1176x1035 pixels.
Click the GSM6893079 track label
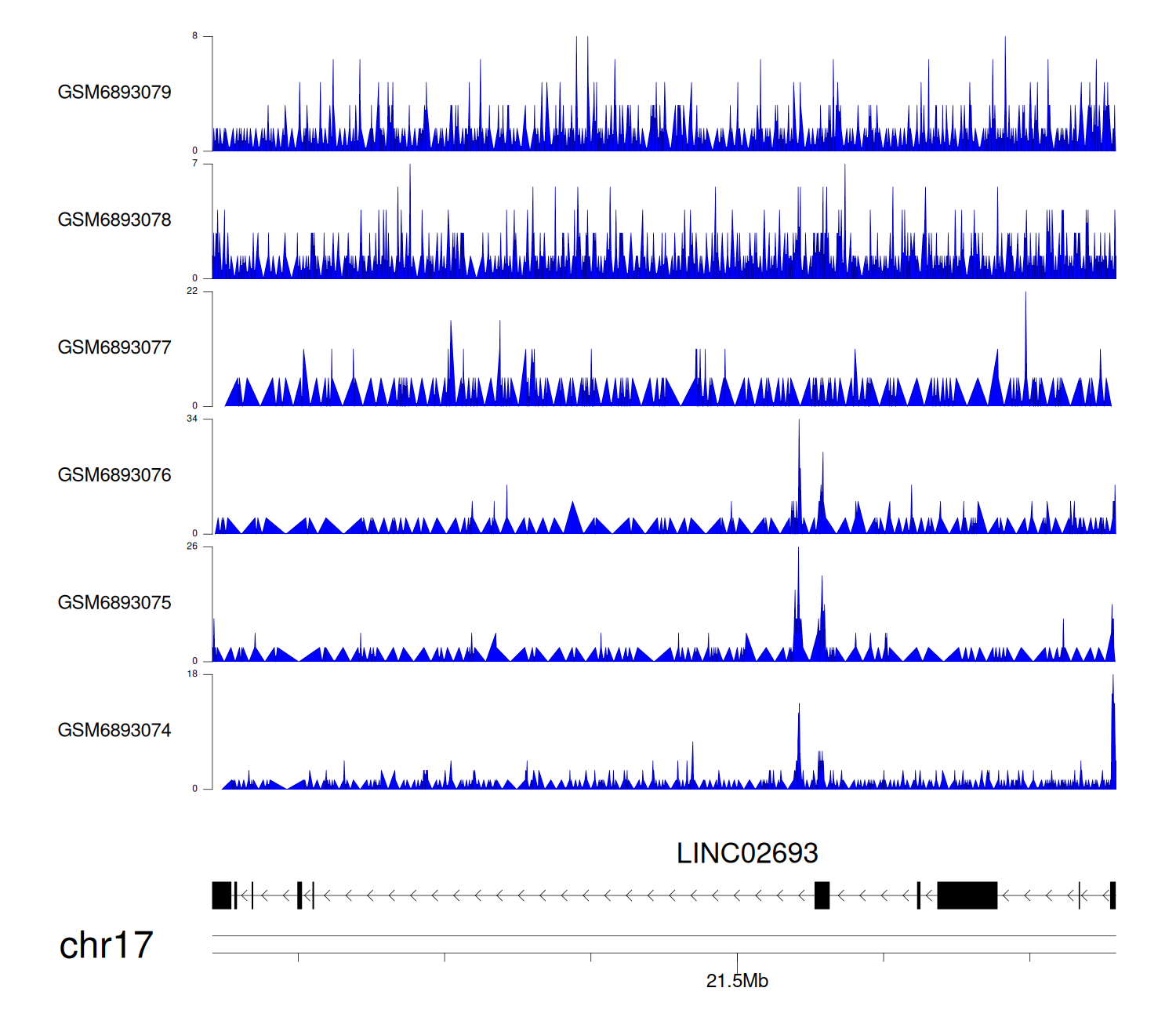click(114, 93)
